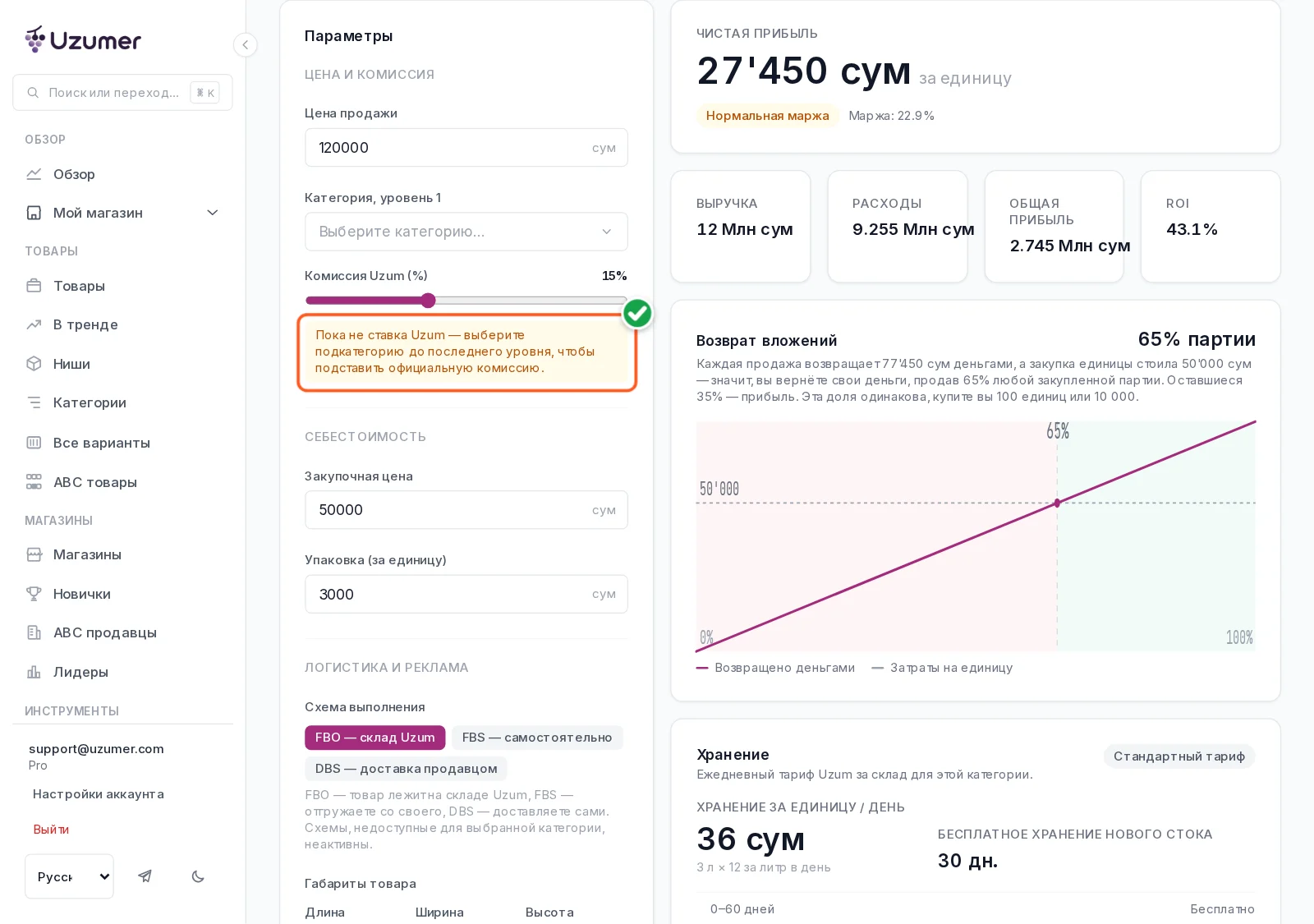Click the 65% marker on chart
This screenshot has height=924, width=1314.
click(x=1057, y=503)
